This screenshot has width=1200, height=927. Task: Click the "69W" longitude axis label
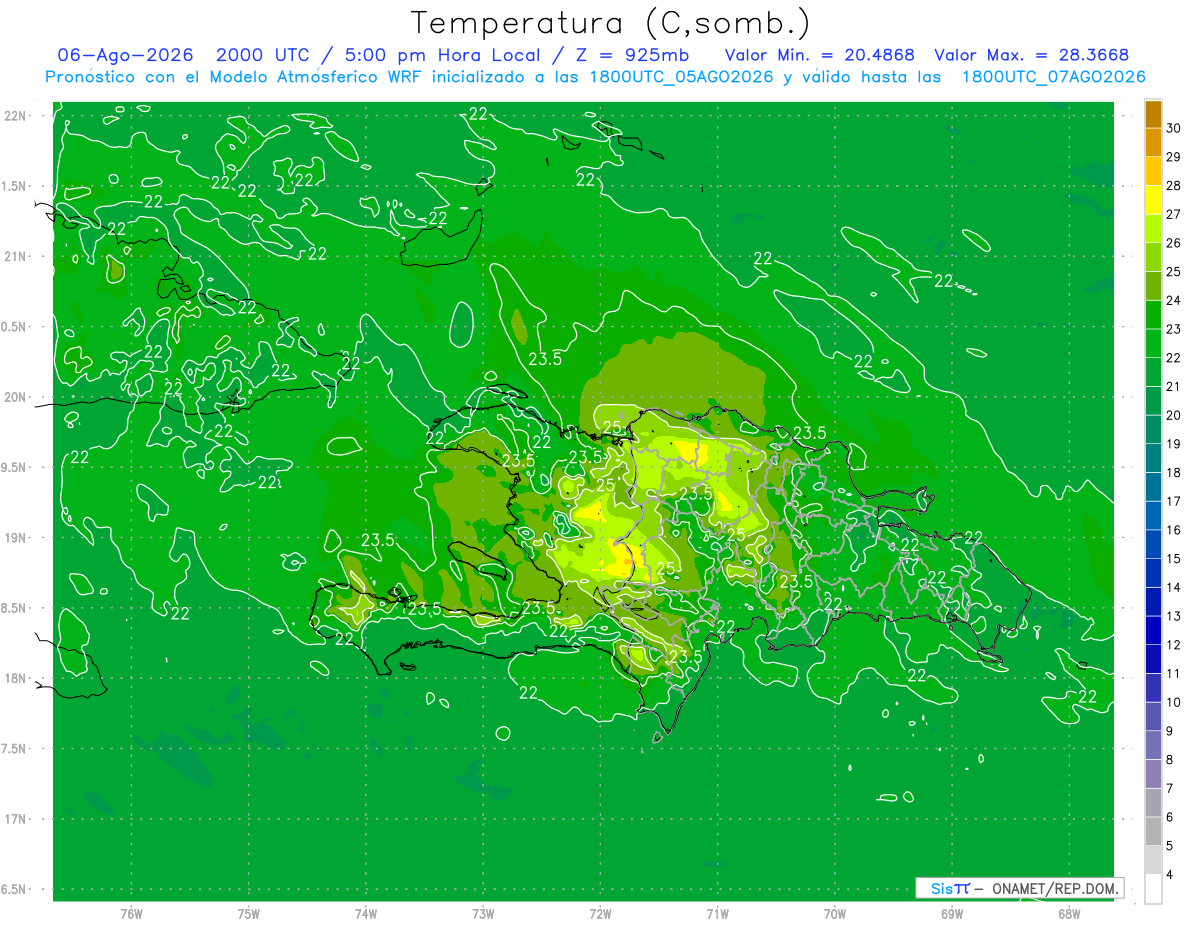[x=952, y=914]
